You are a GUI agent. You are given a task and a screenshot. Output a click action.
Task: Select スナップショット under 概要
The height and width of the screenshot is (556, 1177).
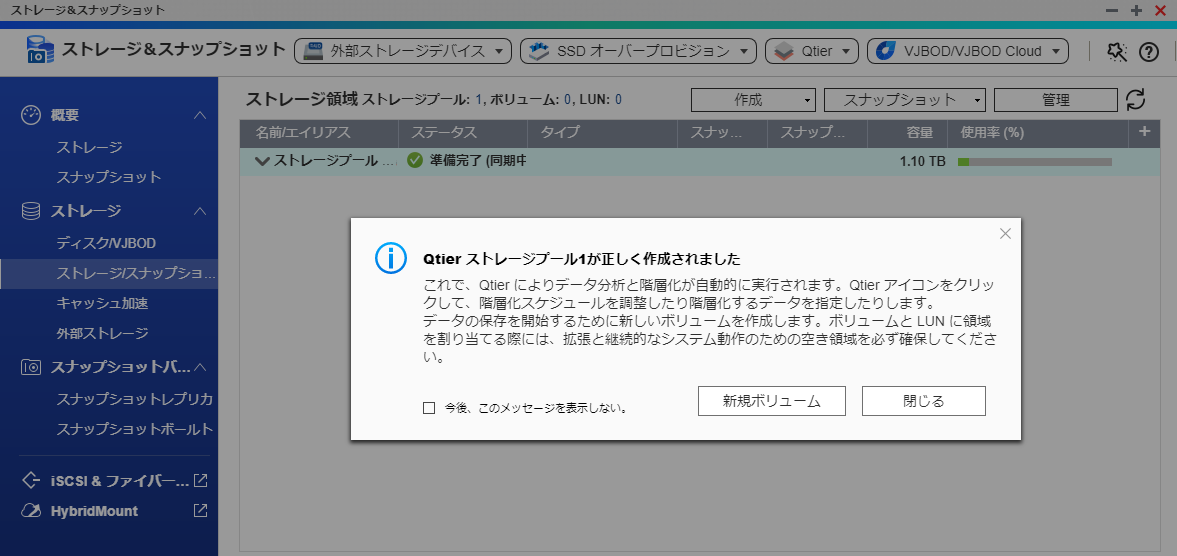pos(109,177)
